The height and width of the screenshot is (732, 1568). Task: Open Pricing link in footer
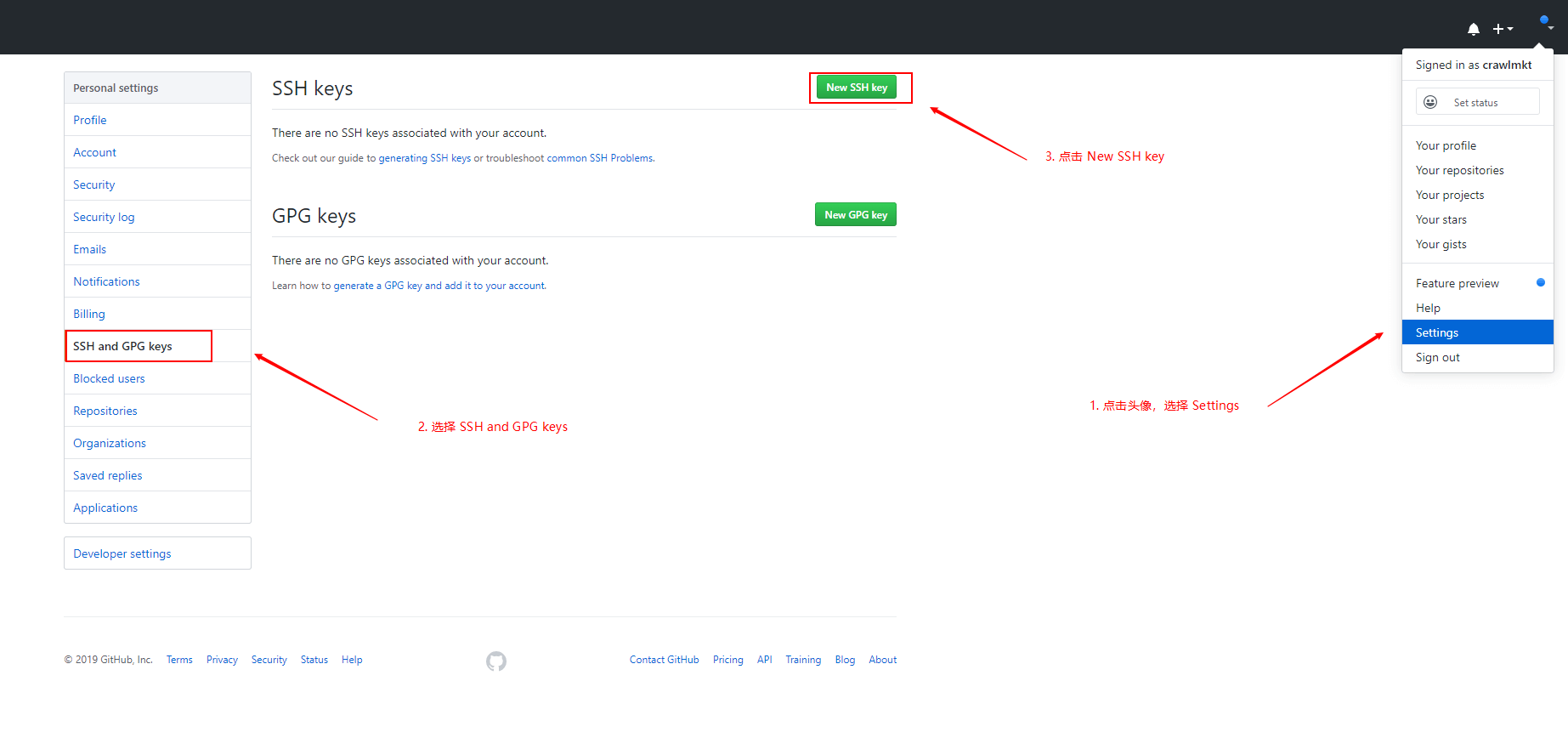[727, 660]
